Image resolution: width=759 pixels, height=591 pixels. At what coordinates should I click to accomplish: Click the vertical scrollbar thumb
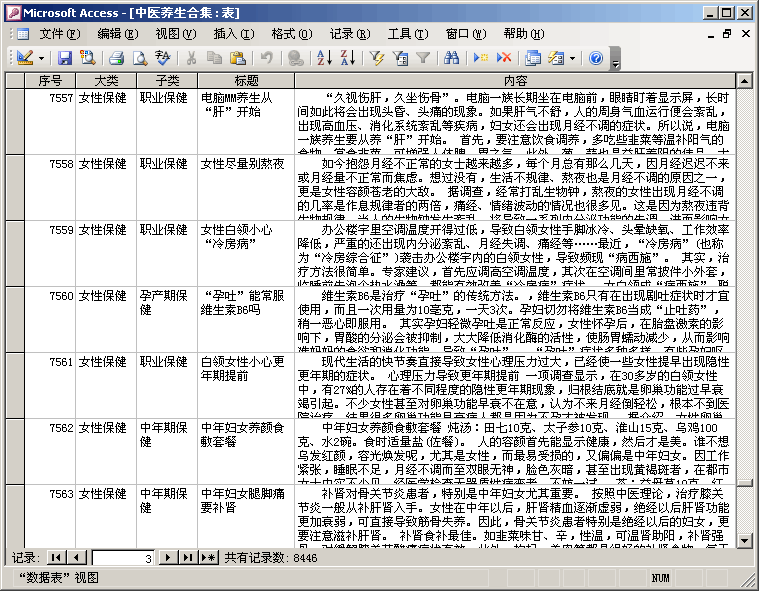coord(744,483)
